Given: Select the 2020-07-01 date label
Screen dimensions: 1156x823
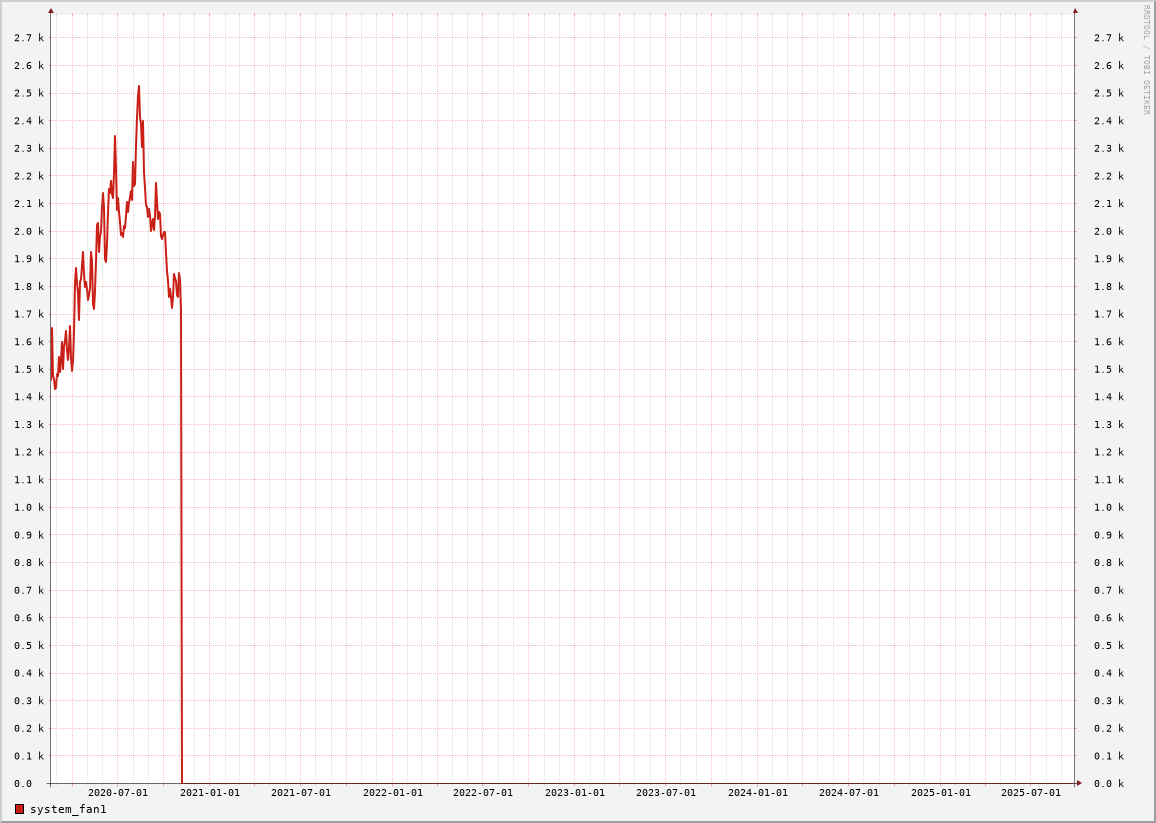Looking at the screenshot, I should point(118,793).
